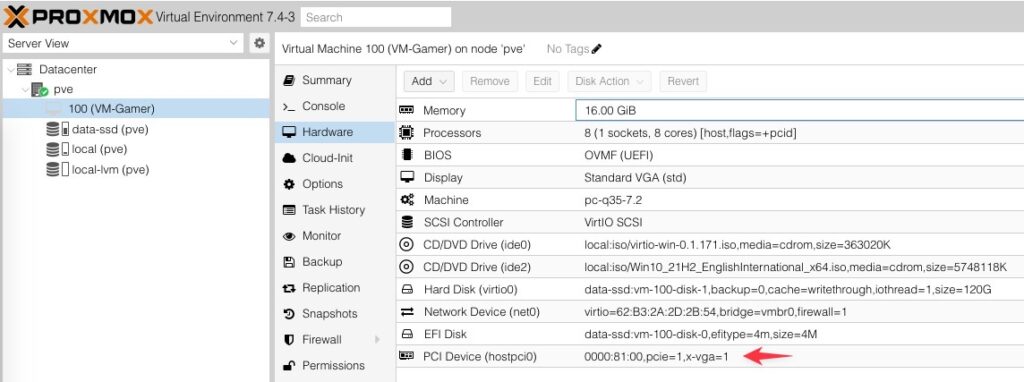Select the CD/DVD Drive (ide0) row
Viewport: 1024px width, 382px height.
pos(710,245)
